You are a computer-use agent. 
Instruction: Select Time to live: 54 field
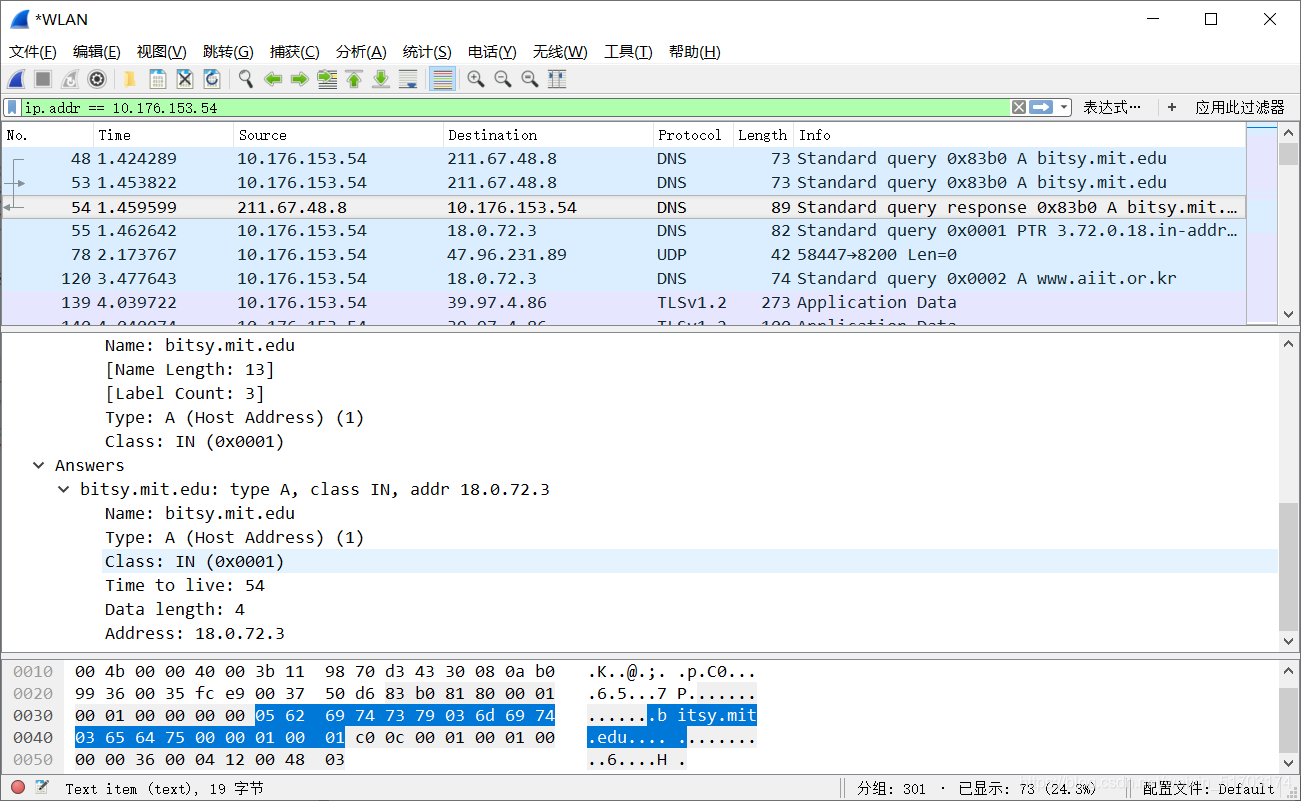click(185, 585)
